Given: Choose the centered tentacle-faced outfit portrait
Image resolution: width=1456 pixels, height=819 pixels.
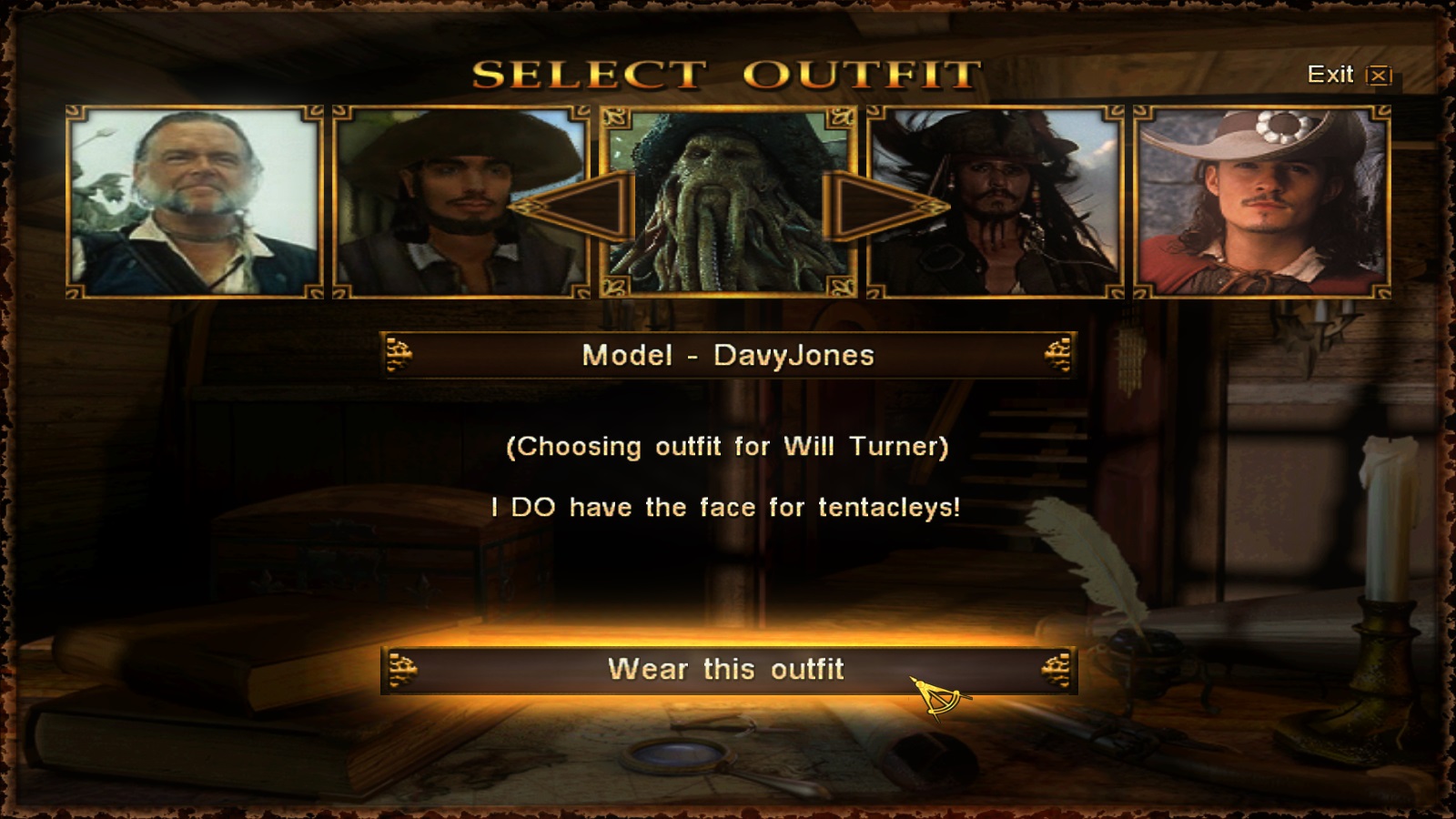Looking at the screenshot, I should click(728, 202).
